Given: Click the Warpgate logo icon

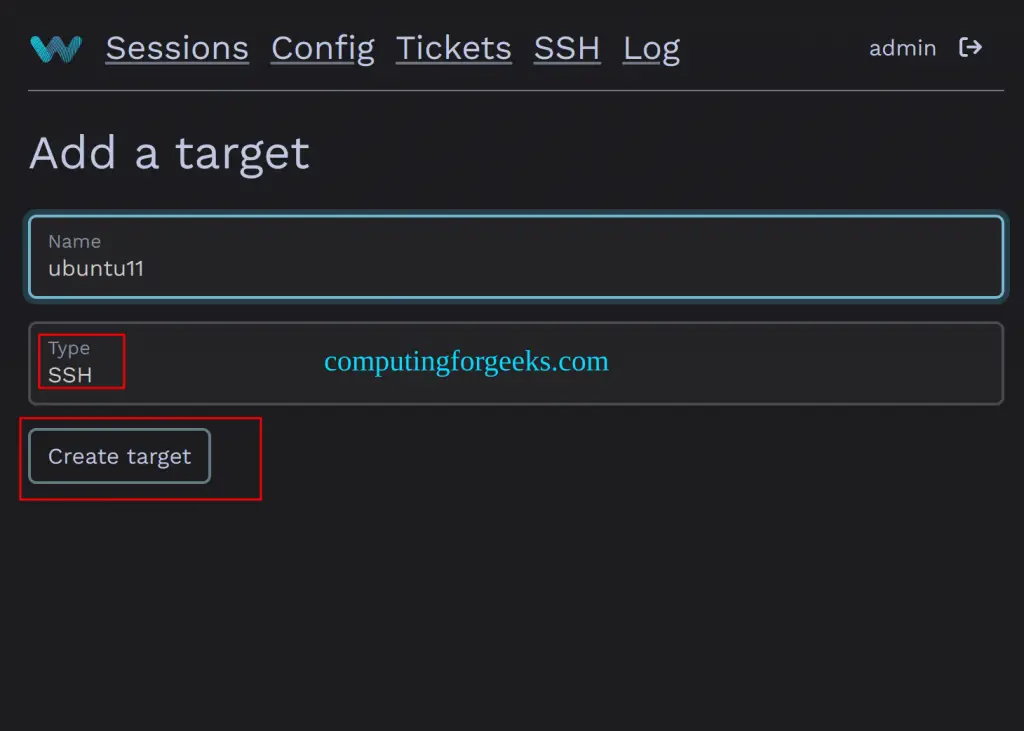Looking at the screenshot, I should (56, 49).
